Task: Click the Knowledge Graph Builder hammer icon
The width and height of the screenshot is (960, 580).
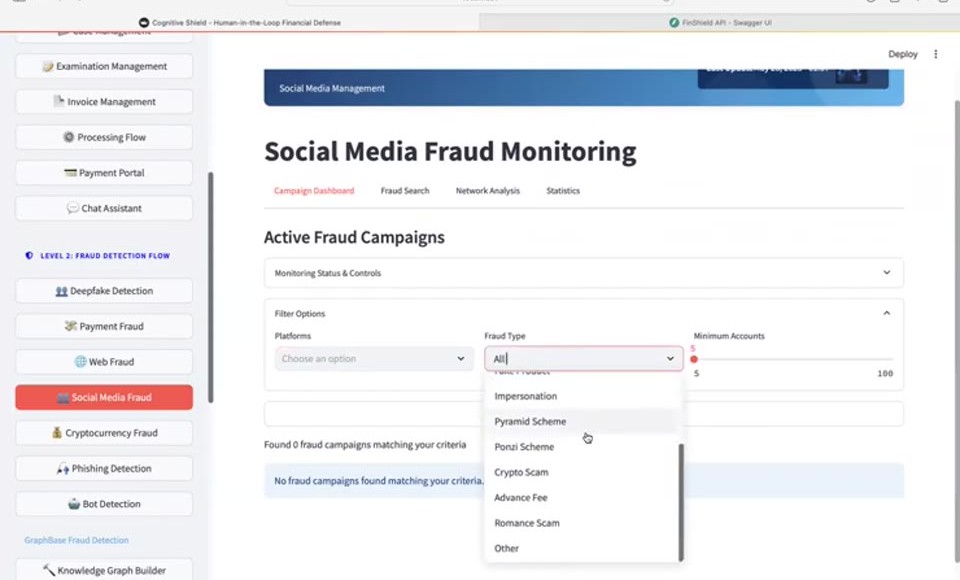Action: coord(49,570)
